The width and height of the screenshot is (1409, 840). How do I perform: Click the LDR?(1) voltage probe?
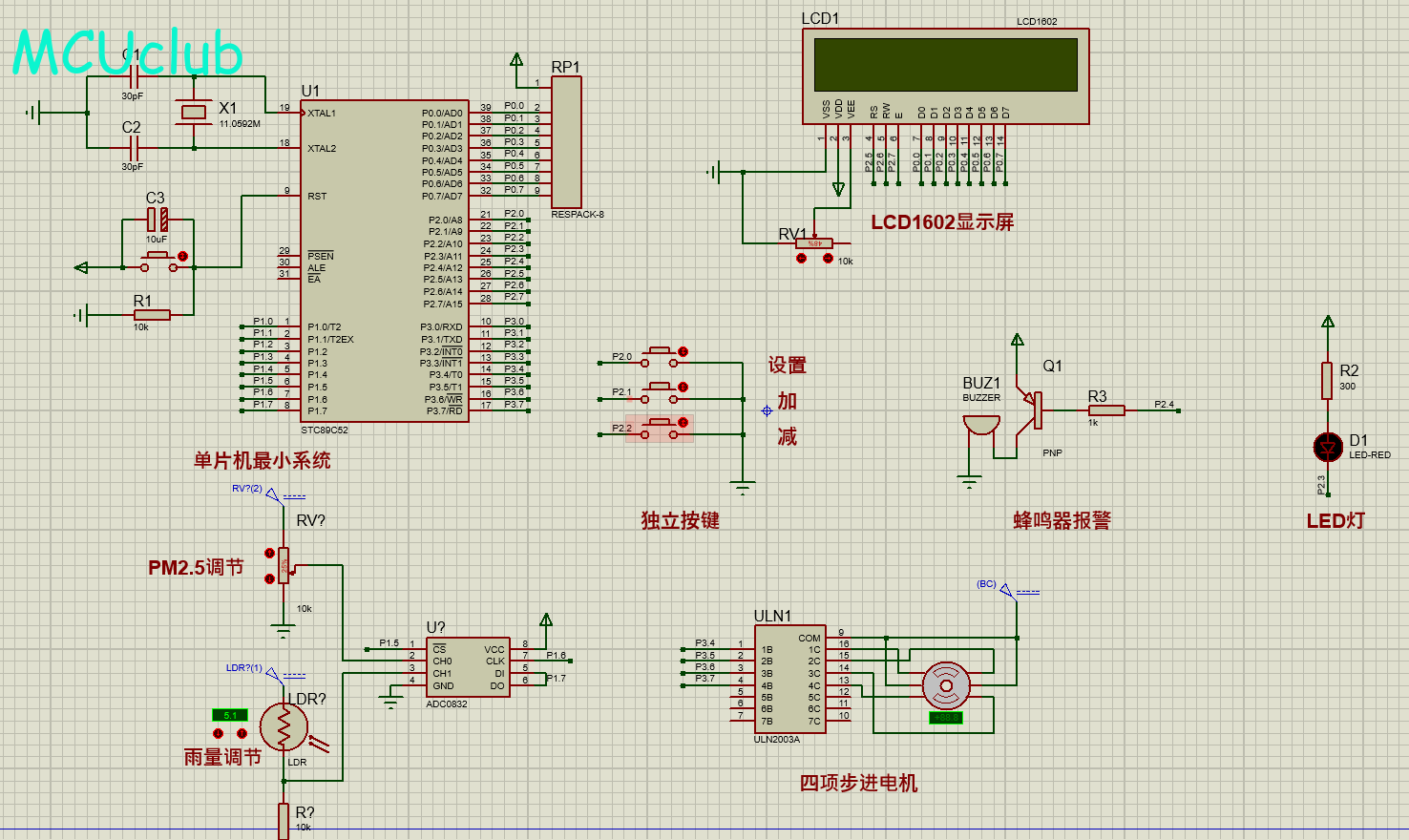273,674
